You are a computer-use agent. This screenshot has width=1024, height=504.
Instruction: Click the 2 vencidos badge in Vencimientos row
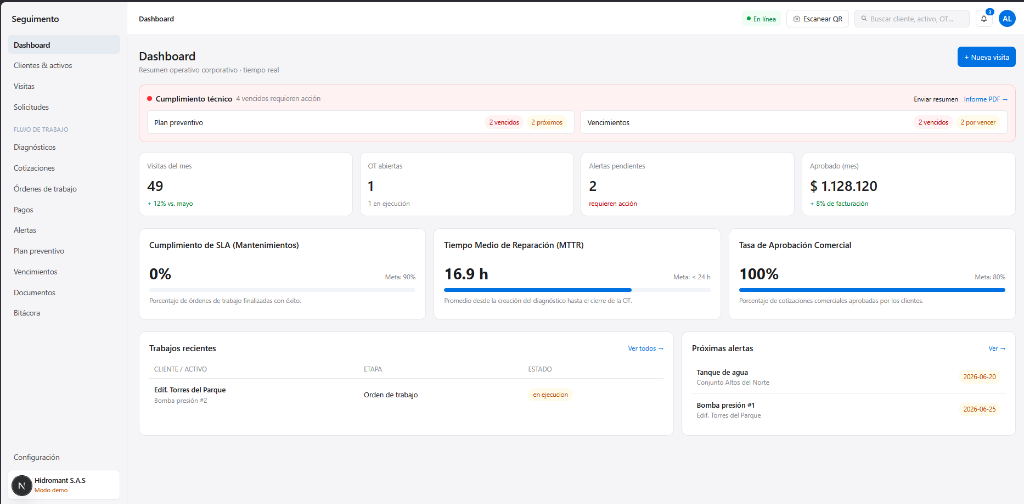point(933,122)
